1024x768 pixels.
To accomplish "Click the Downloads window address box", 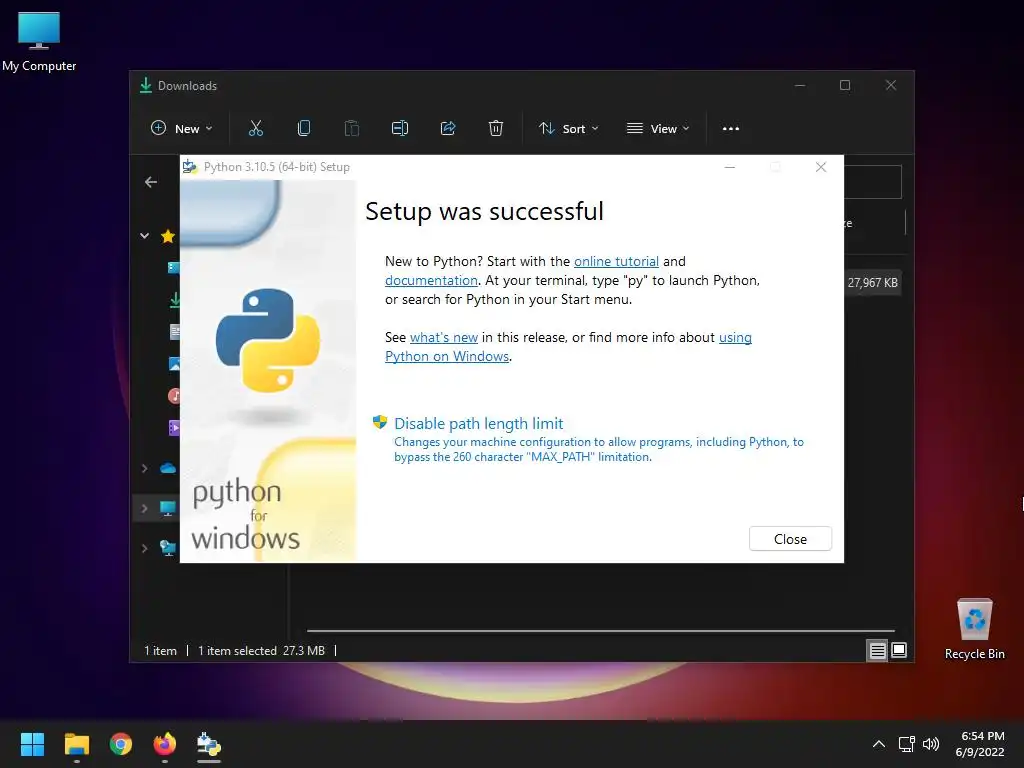I will click(872, 182).
